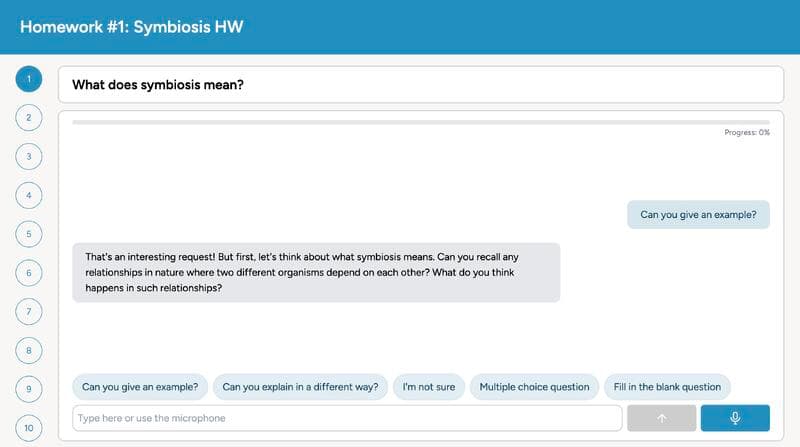This screenshot has height=447, width=800.
Task: Go to question 1 circle
Action: click(x=29, y=79)
